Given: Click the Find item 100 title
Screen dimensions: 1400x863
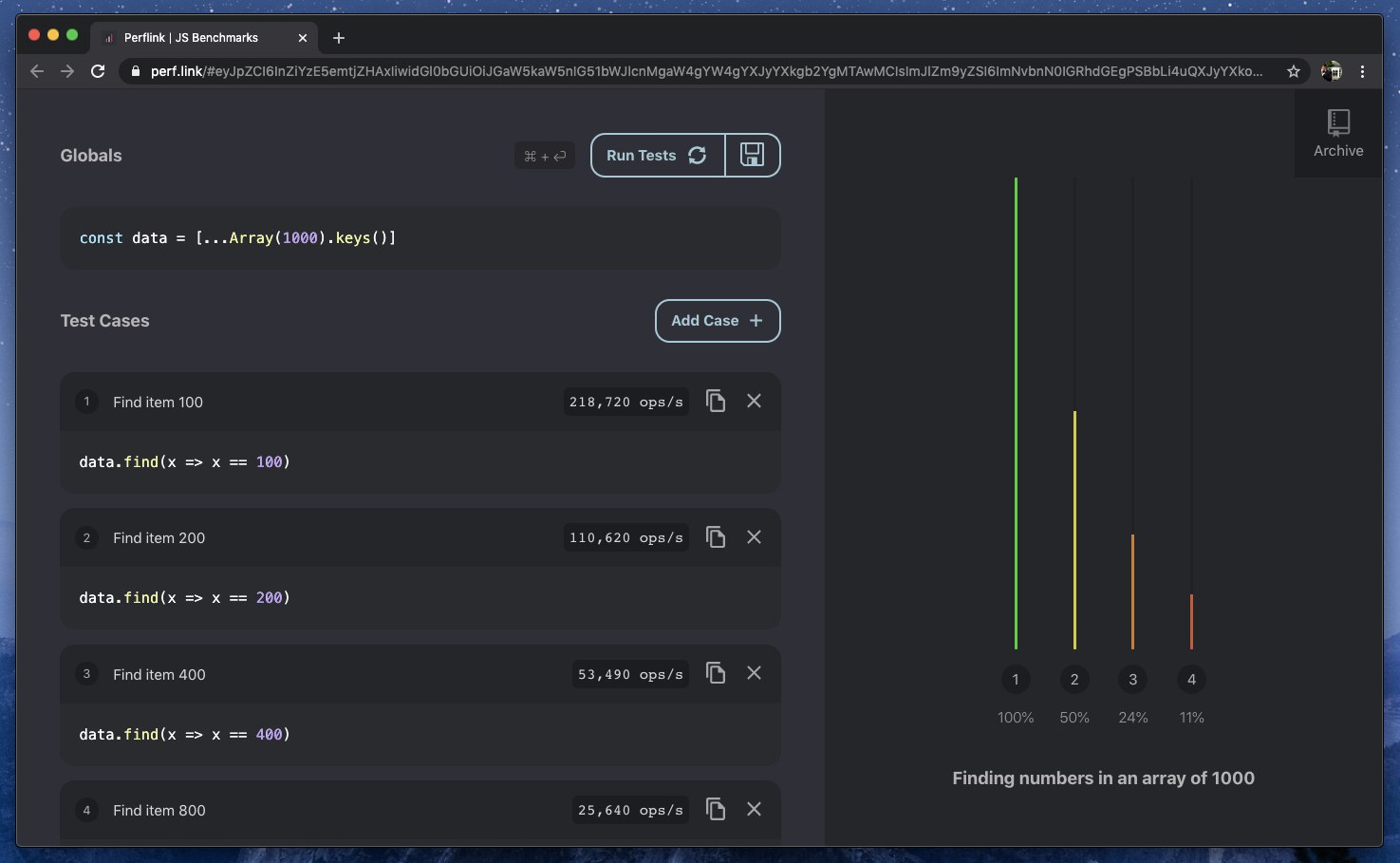Looking at the screenshot, I should point(158,403).
